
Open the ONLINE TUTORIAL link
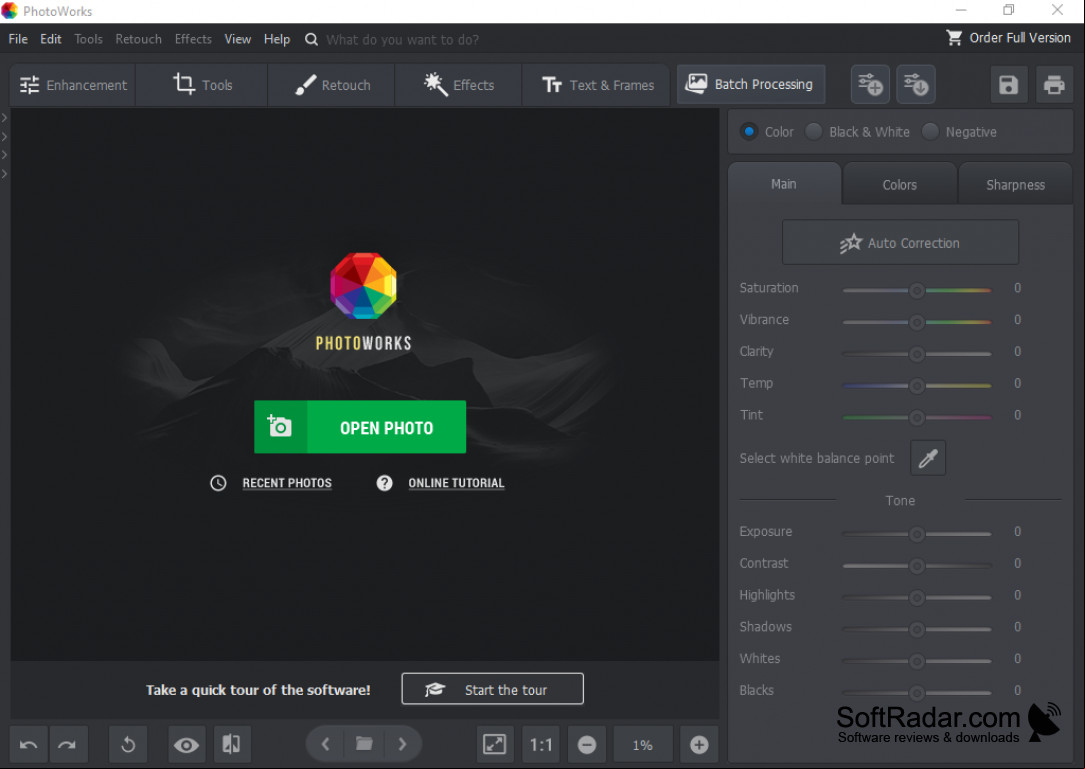click(x=456, y=483)
